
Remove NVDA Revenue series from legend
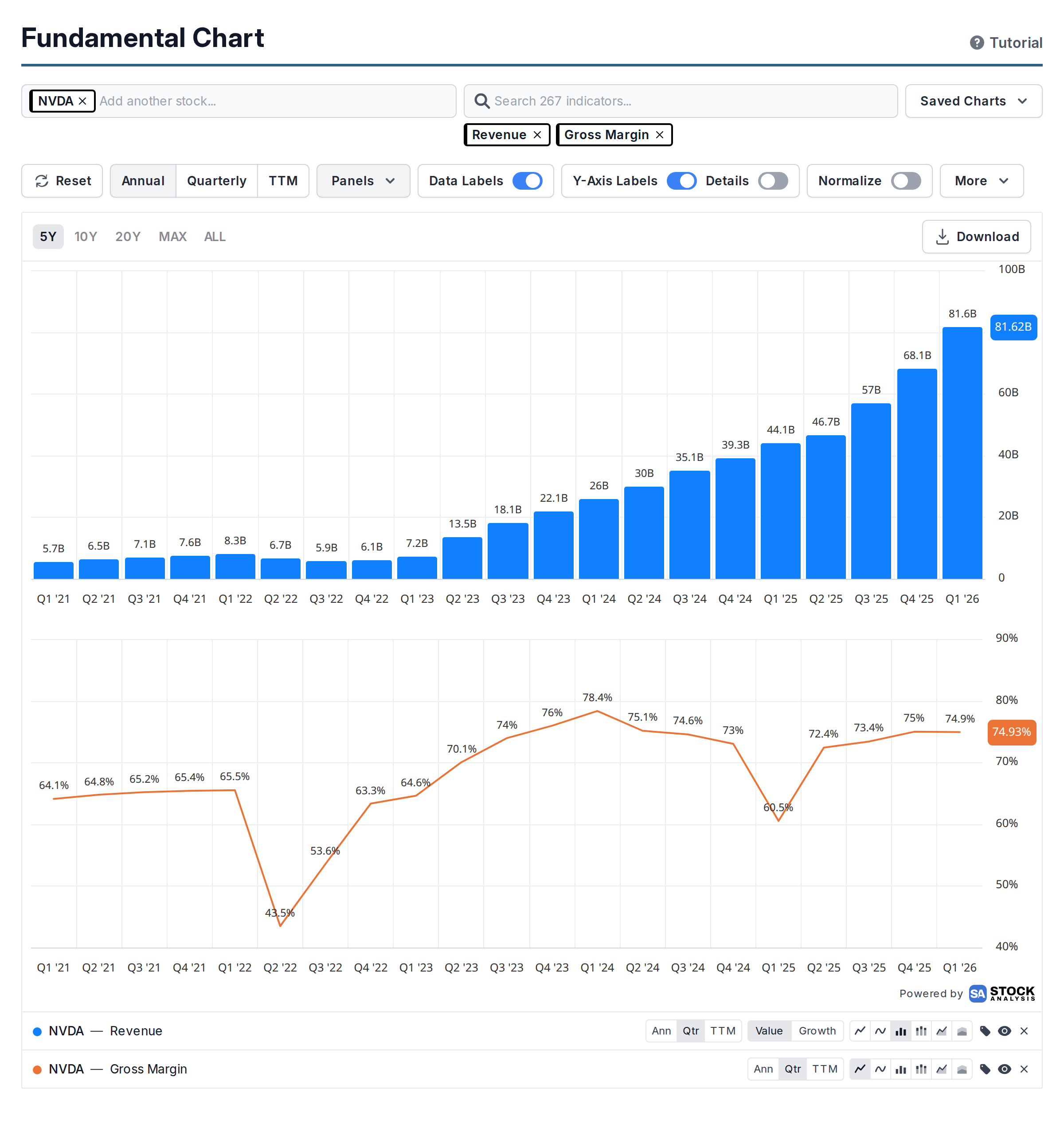pos(1024,1031)
